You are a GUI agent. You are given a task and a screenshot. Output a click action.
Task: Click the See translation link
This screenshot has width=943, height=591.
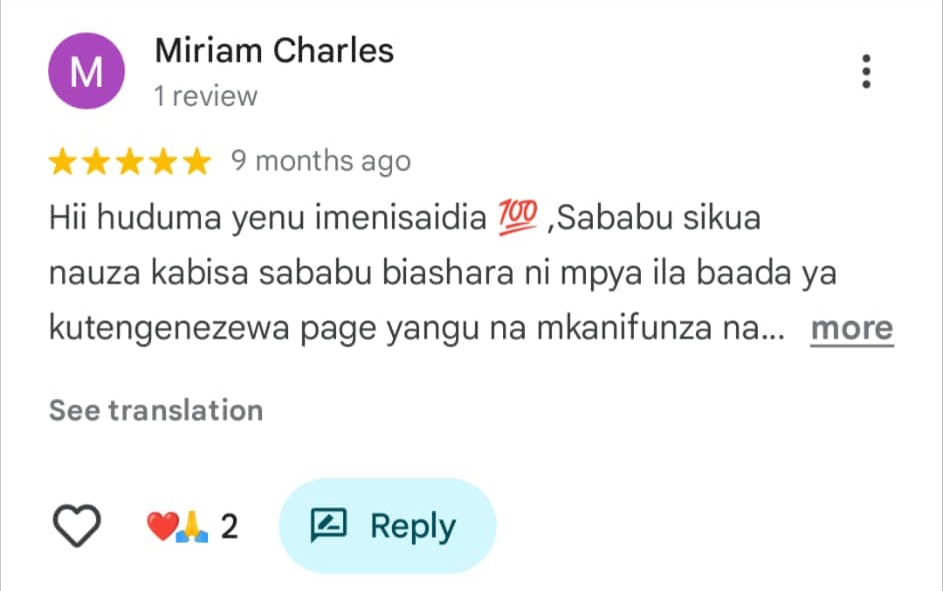tap(156, 410)
